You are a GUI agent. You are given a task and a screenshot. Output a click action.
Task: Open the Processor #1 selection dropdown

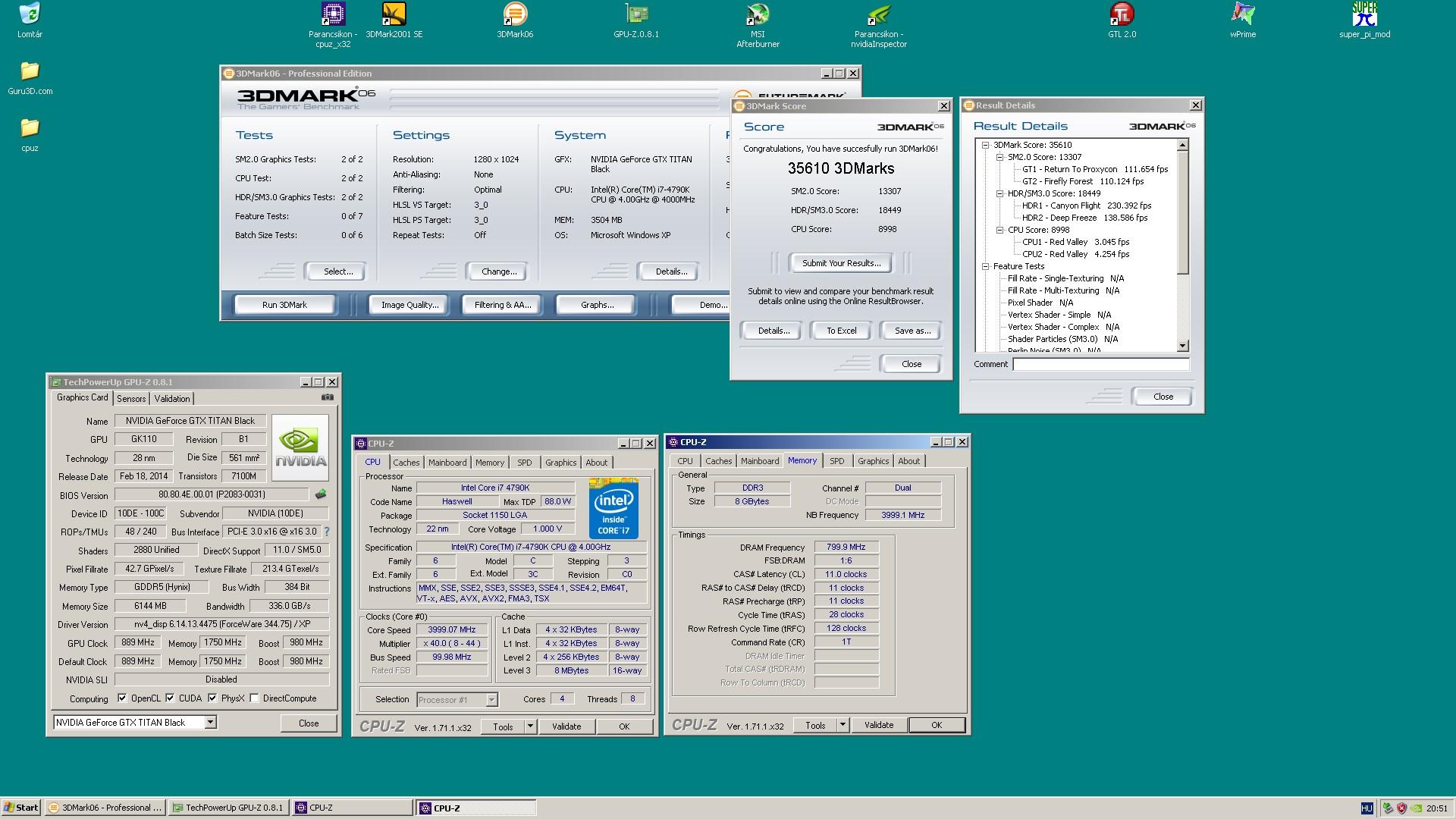pyautogui.click(x=491, y=700)
